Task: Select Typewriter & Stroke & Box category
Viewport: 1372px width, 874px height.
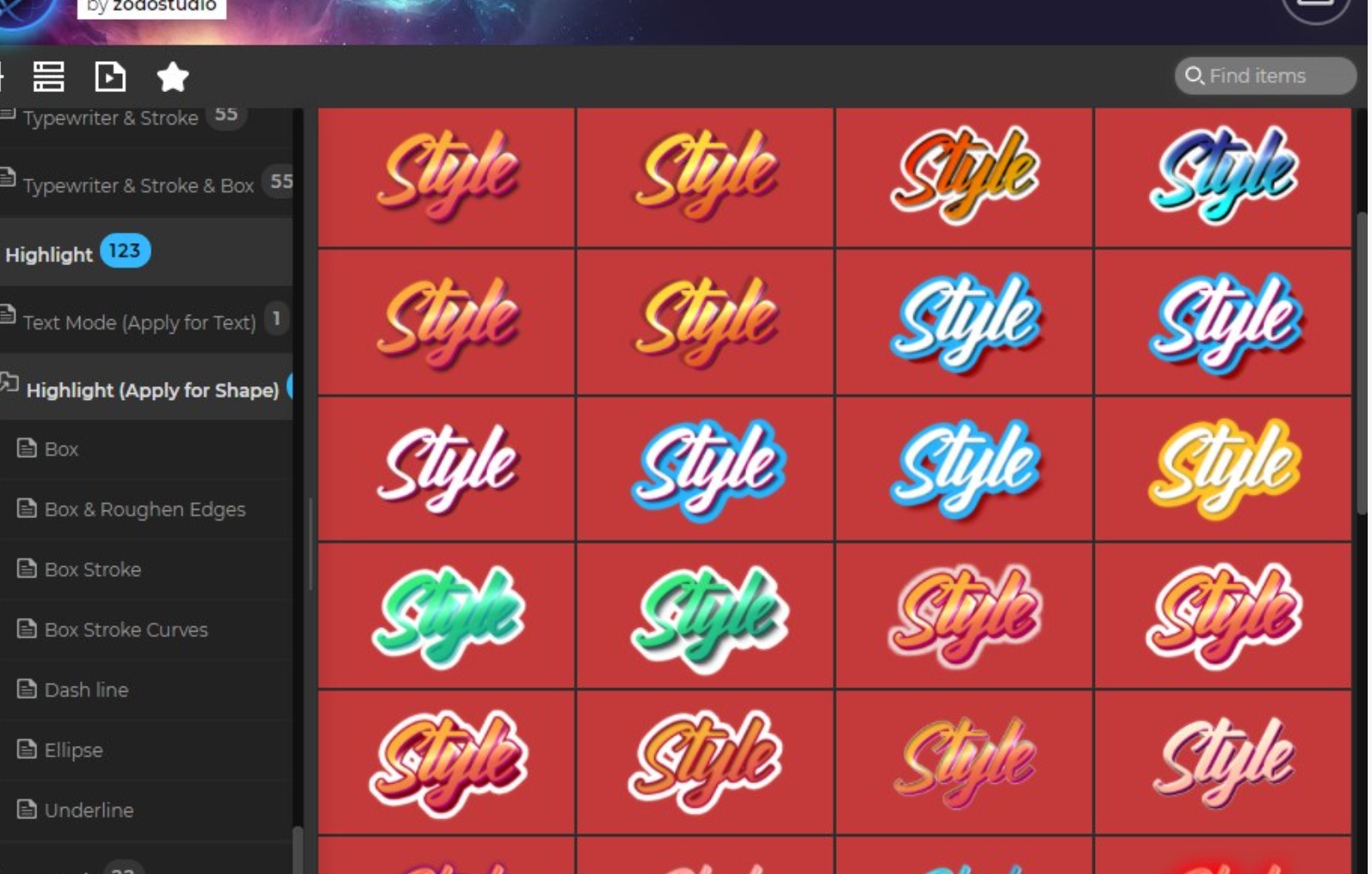Action: point(146,183)
